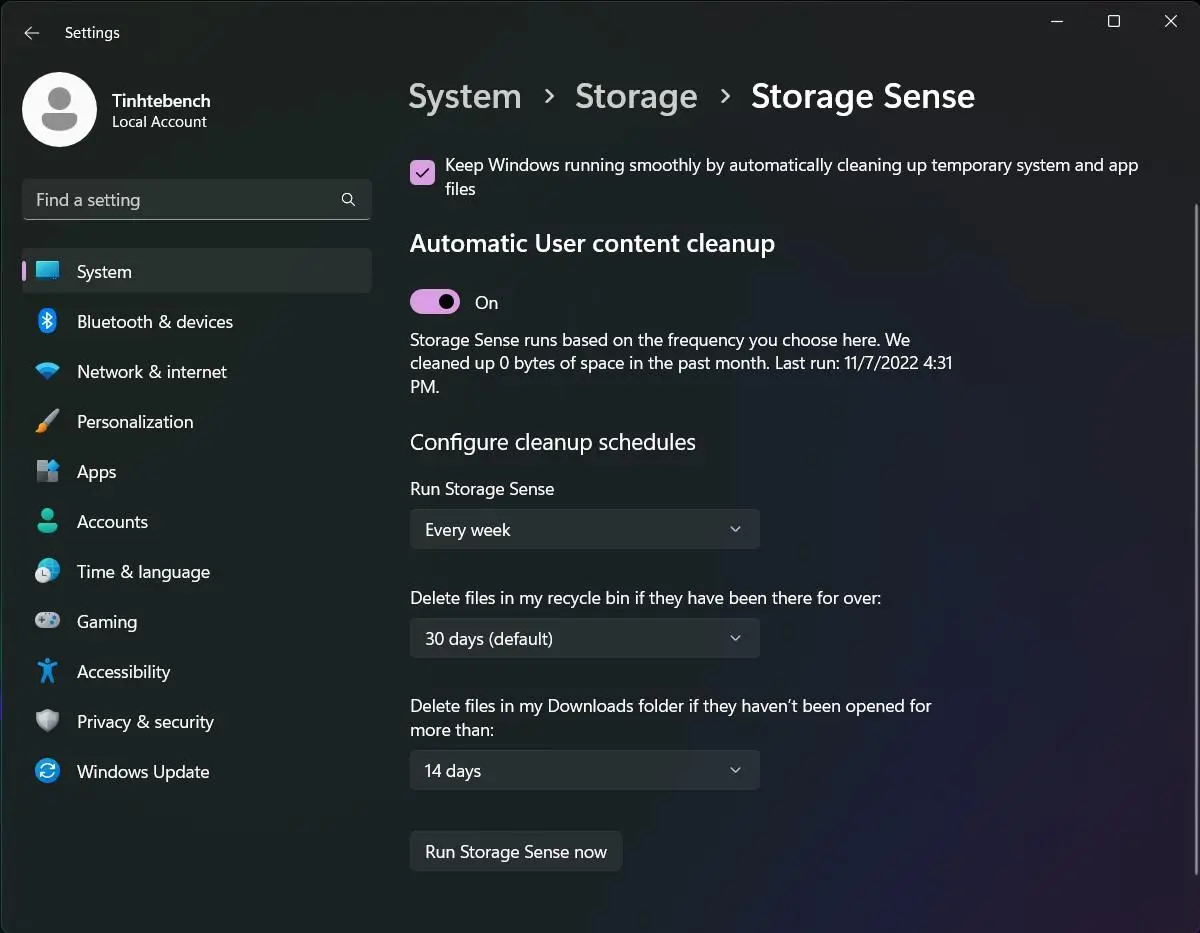Go to Windows Update label
The width and height of the screenshot is (1200, 933).
(143, 772)
